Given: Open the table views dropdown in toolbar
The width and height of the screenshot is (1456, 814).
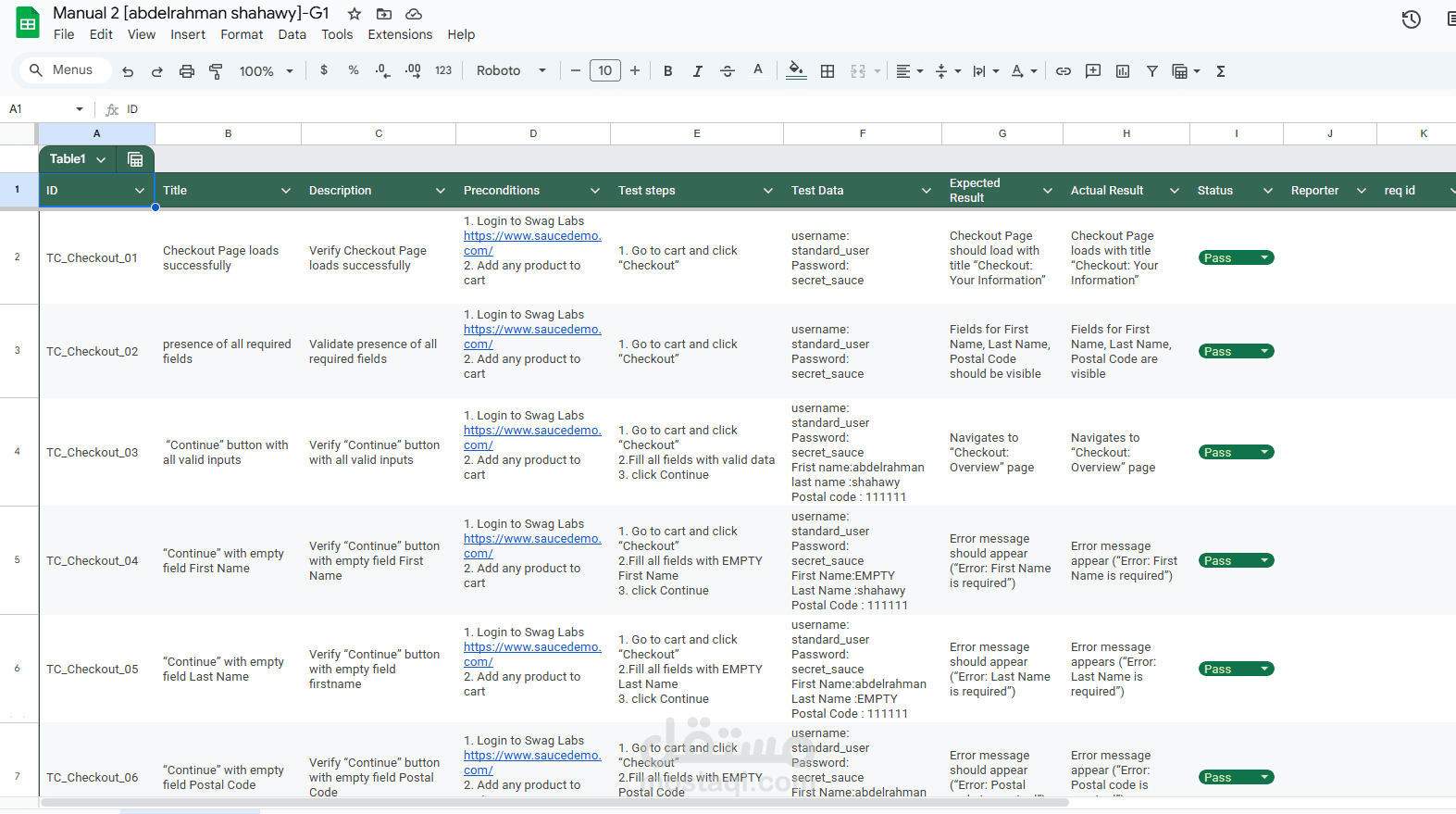Looking at the screenshot, I should coord(1186,71).
